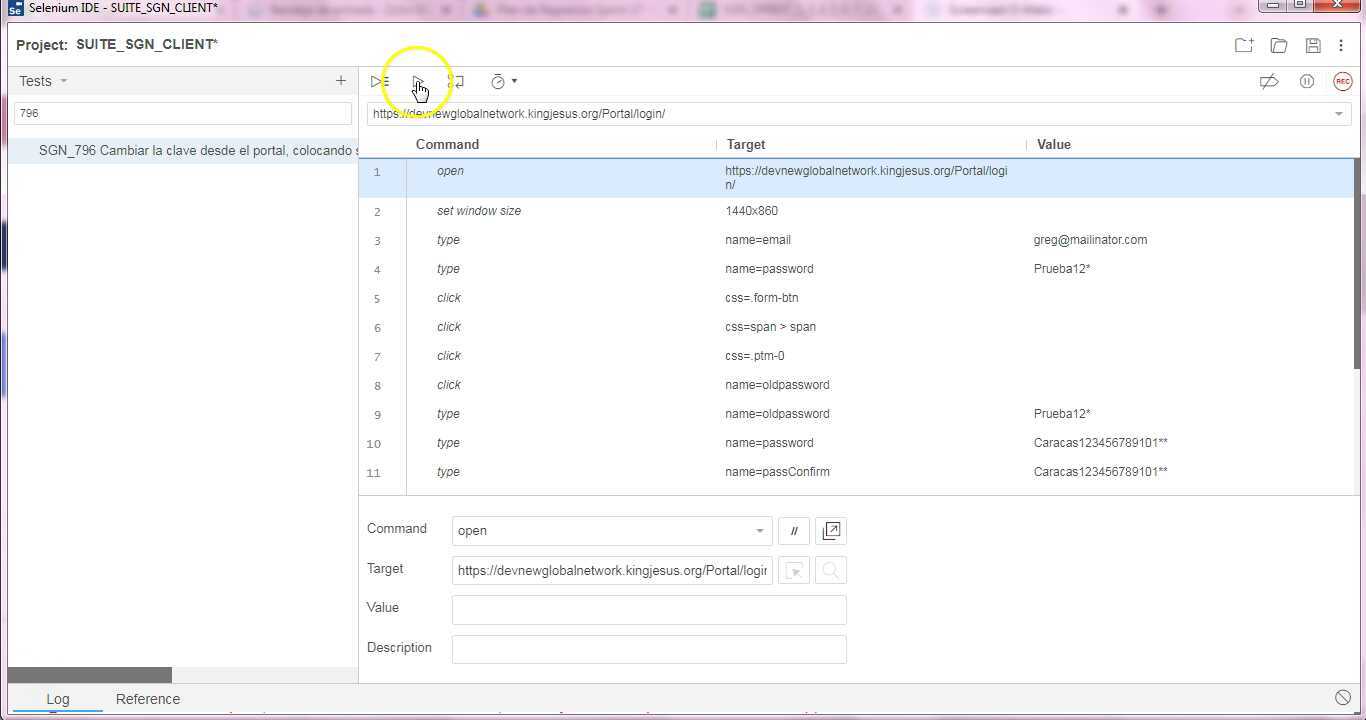Screen dimensions: 1366x720
Task: Toggle pause on exceptions
Action: [1306, 82]
